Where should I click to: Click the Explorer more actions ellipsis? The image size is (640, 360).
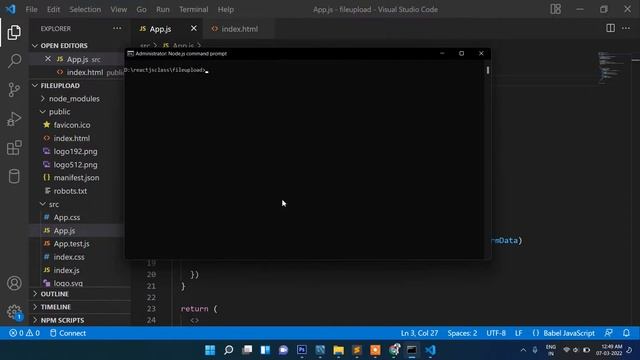117,29
